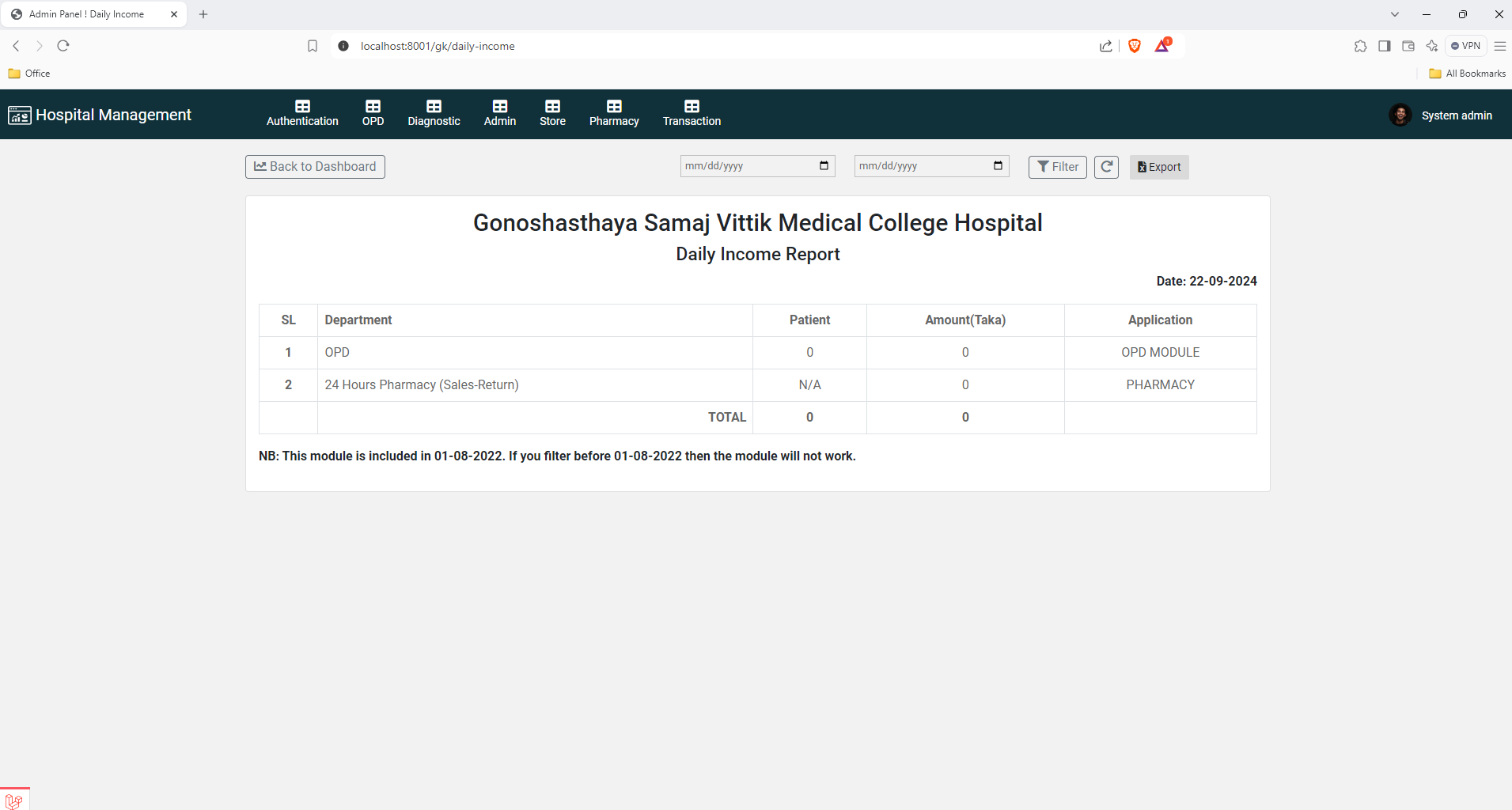Viewport: 1512px width, 810px height.
Task: Open Brave Rewards triangle icon
Action: 1162,46
